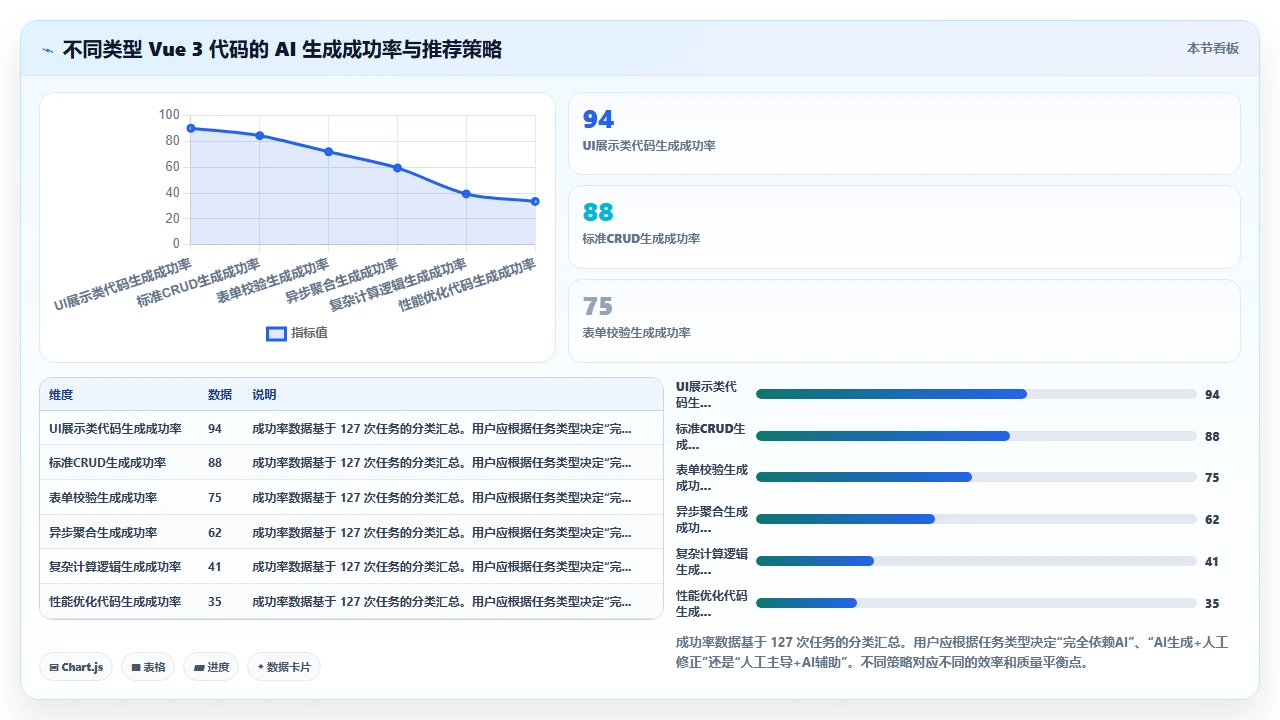
Task: Click the 35 value beside progress bar
Action: tap(1212, 604)
